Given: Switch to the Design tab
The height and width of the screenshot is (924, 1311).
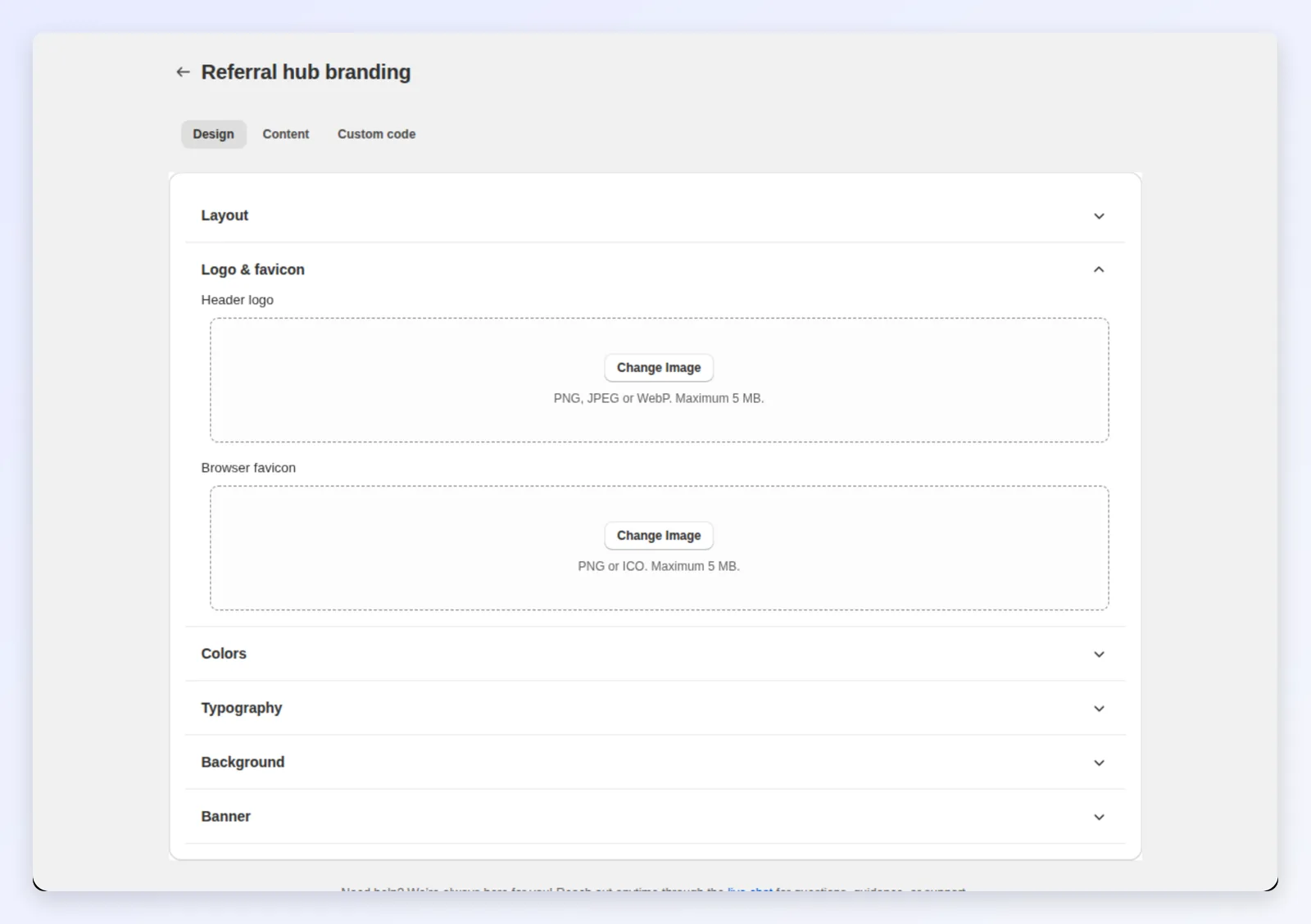Looking at the screenshot, I should [x=213, y=134].
